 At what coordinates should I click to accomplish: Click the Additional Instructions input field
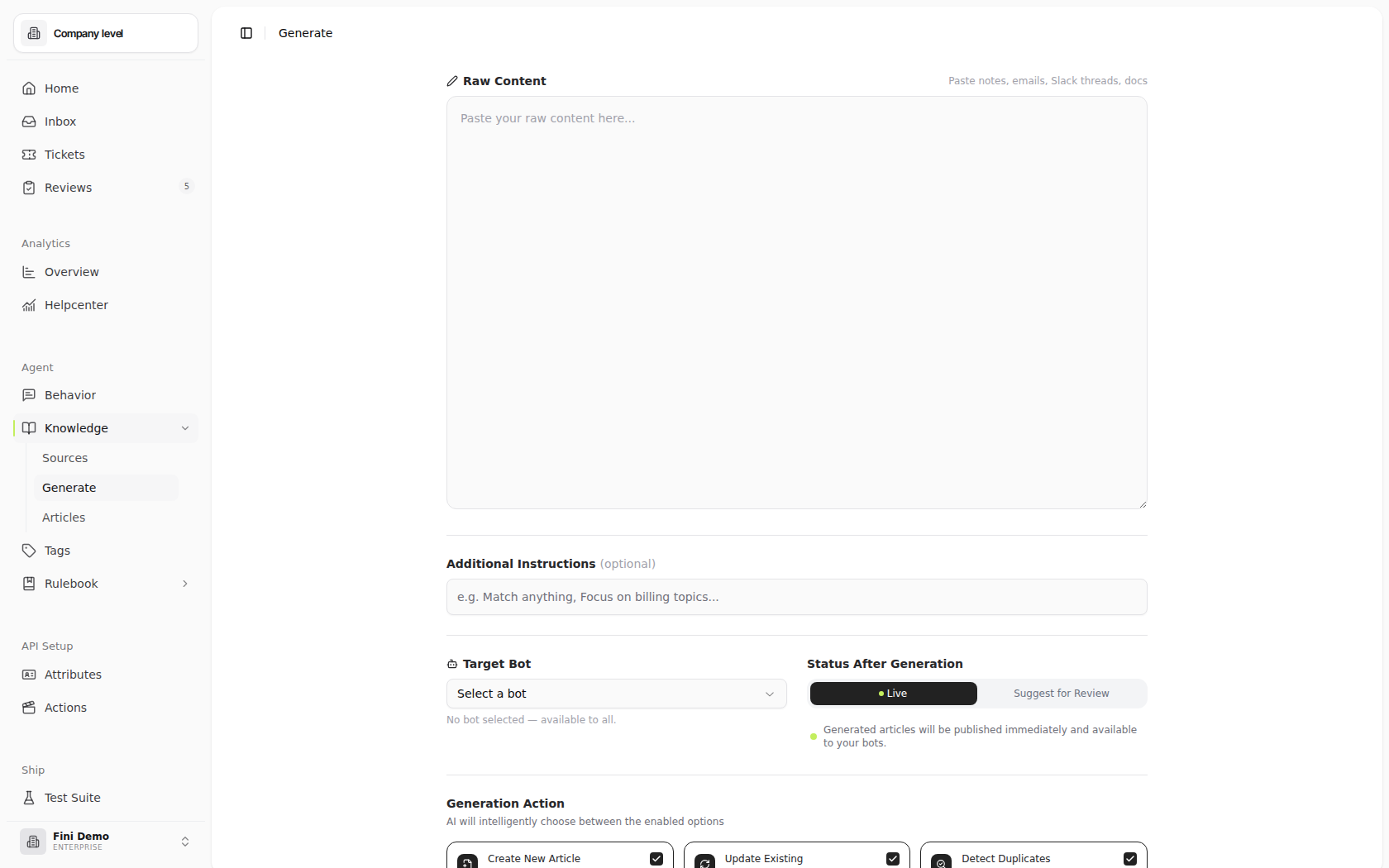tap(797, 597)
